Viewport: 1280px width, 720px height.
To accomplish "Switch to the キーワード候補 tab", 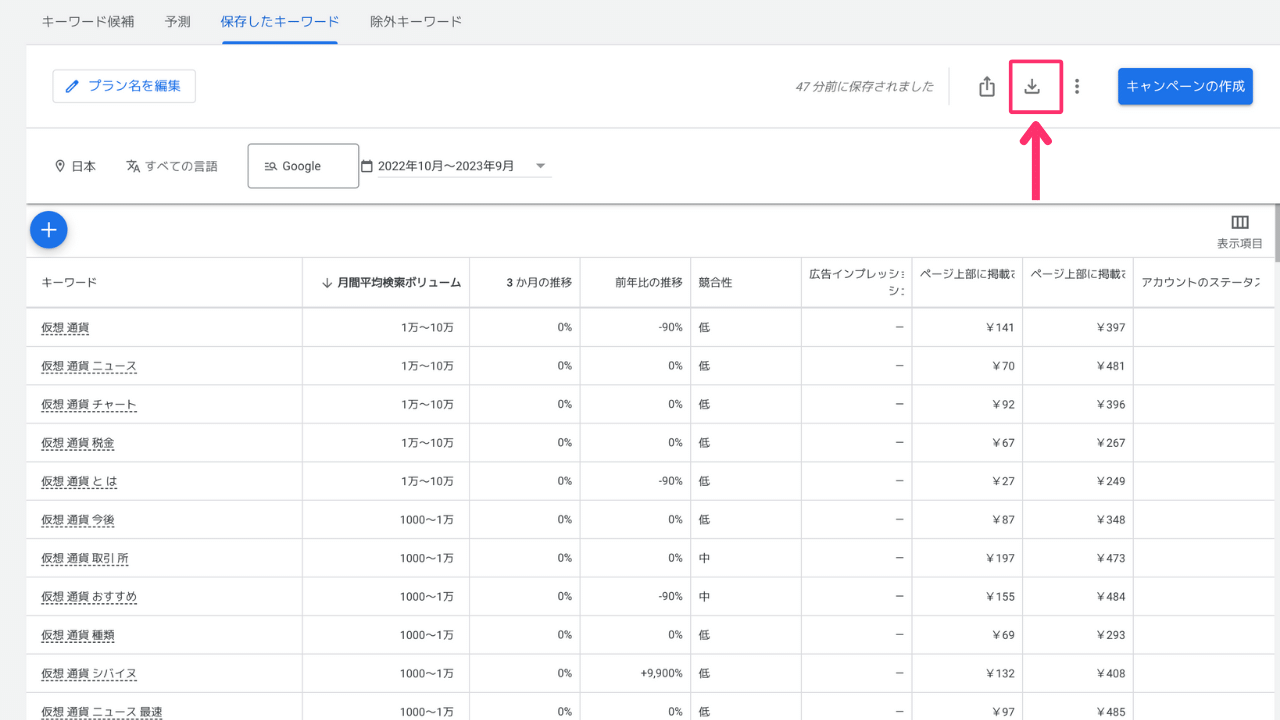I will point(88,21).
